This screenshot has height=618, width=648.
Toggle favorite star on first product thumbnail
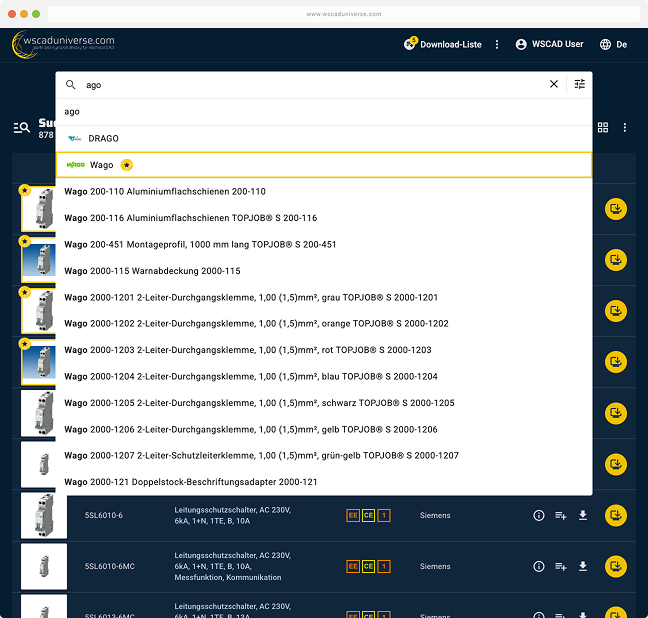tap(25, 190)
